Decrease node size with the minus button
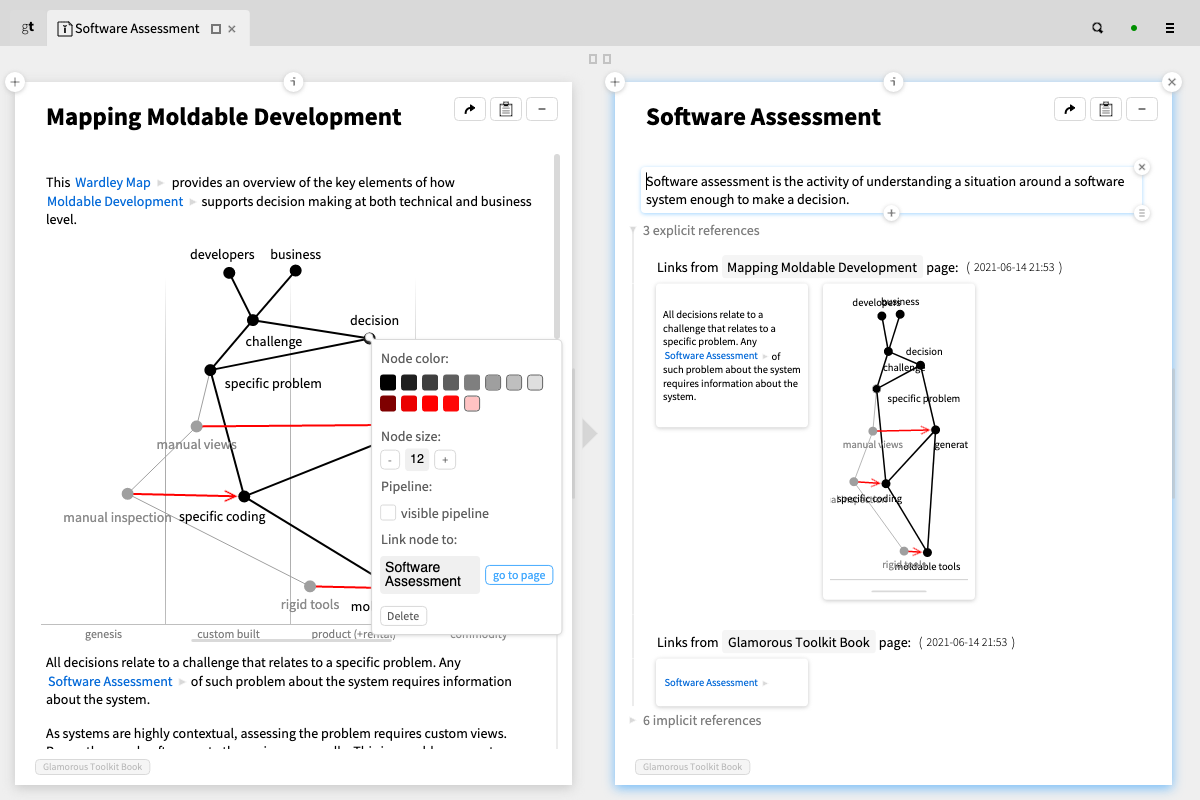 point(391,460)
